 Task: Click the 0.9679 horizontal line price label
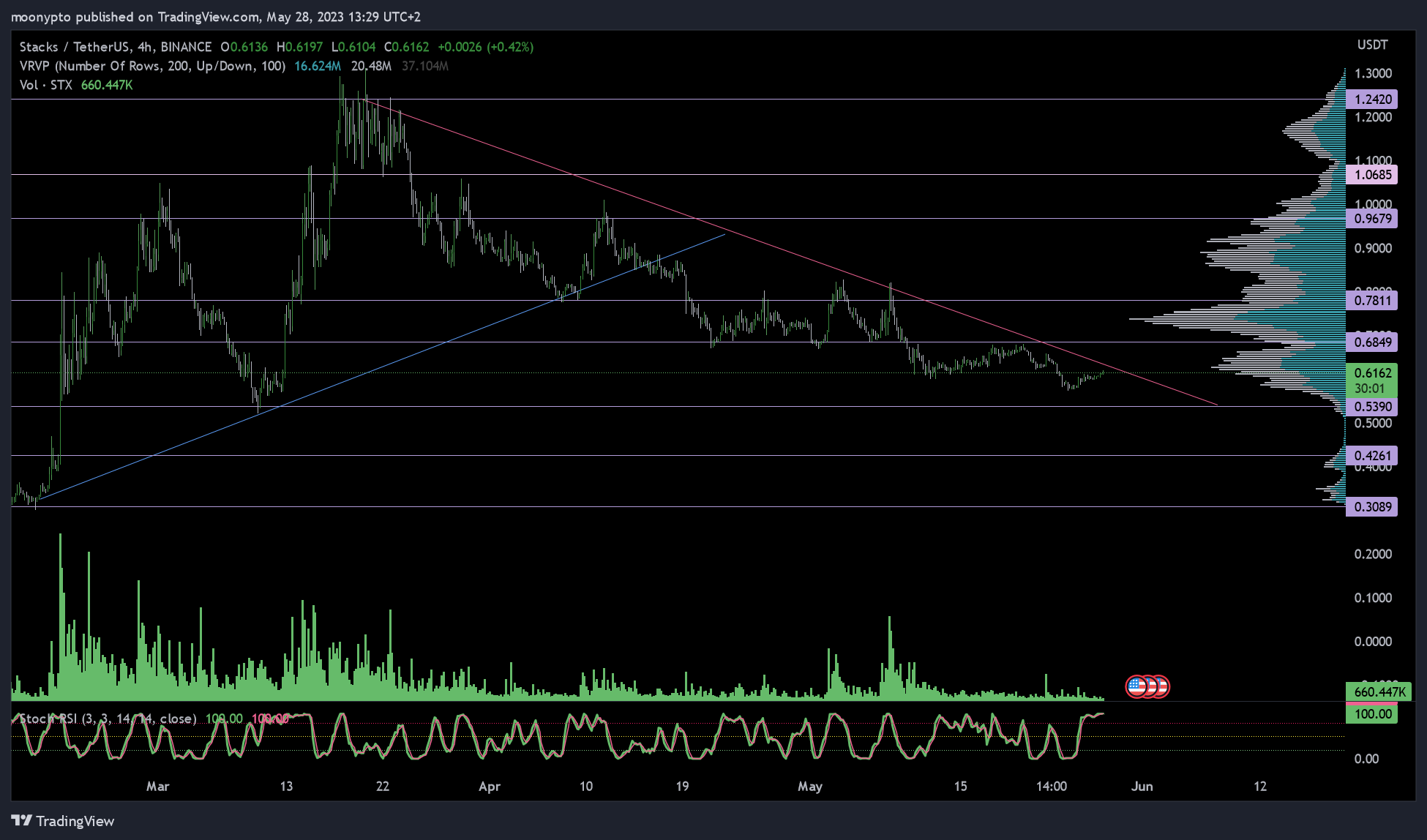(x=1372, y=219)
